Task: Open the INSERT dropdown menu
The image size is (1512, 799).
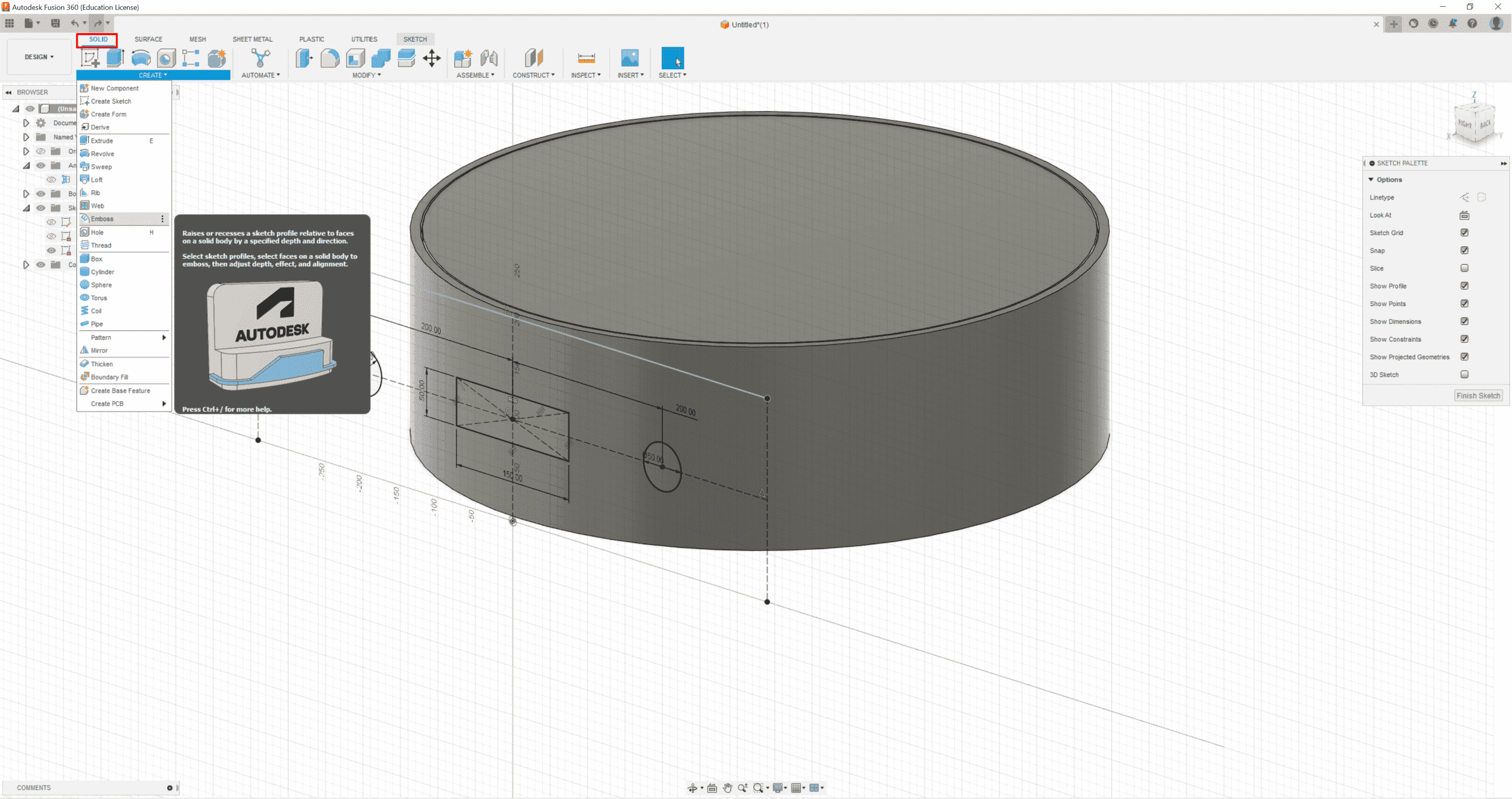Action: pos(630,75)
